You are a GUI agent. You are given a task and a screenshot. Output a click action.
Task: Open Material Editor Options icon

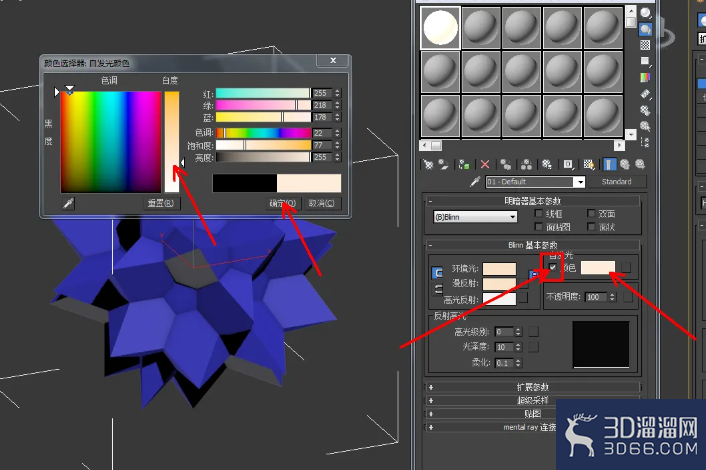click(645, 110)
